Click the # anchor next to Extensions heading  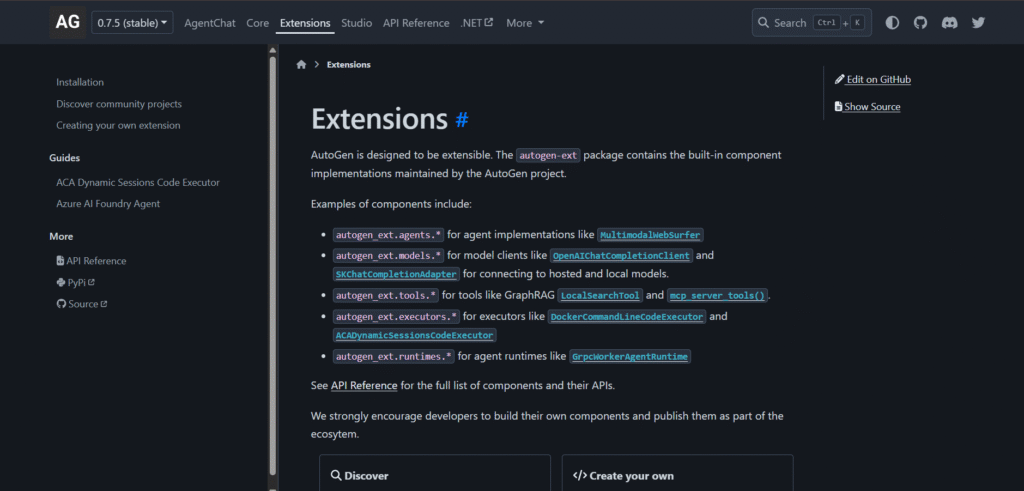462,119
